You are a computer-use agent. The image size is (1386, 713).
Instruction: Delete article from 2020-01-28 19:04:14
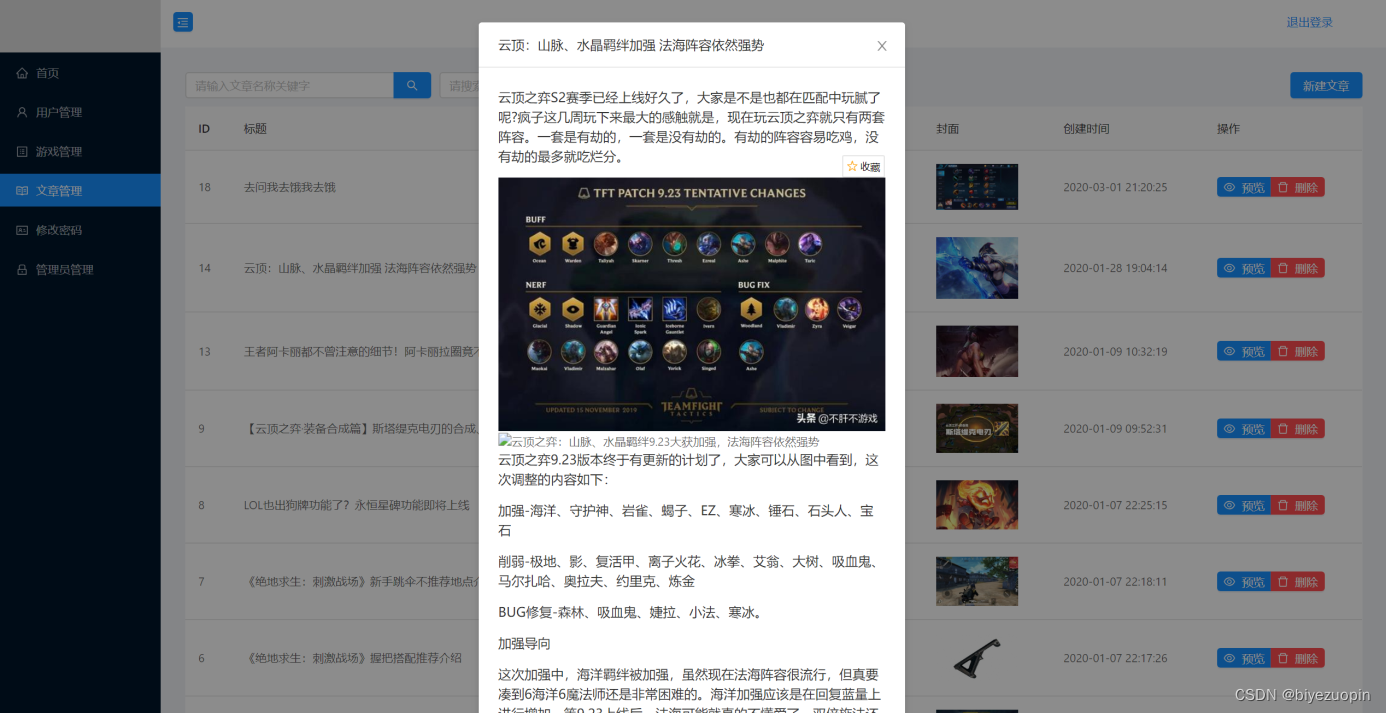pyautogui.click(x=1298, y=268)
